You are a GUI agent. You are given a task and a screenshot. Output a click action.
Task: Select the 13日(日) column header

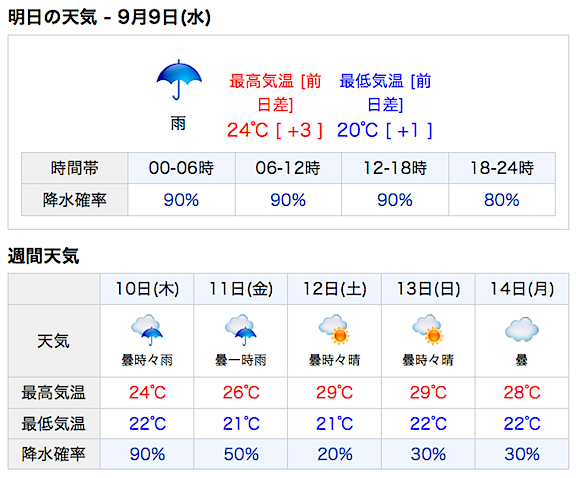point(428,289)
